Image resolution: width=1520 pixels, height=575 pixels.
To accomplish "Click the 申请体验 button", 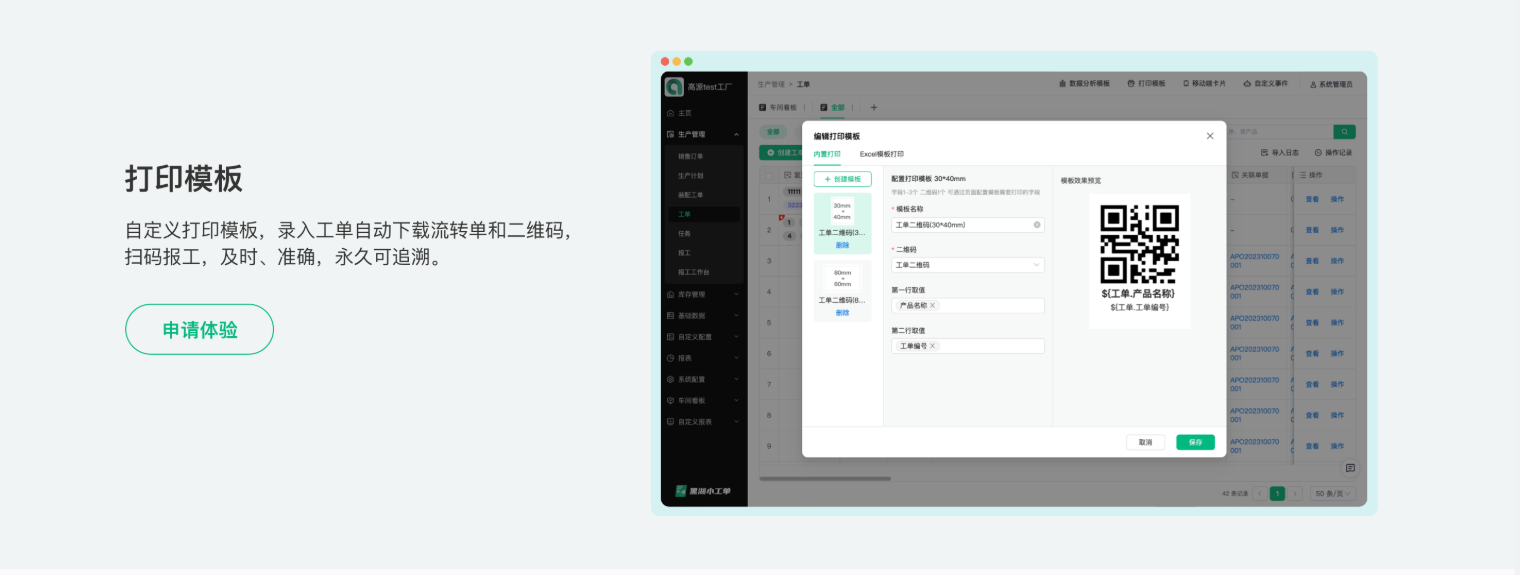I will pos(199,329).
